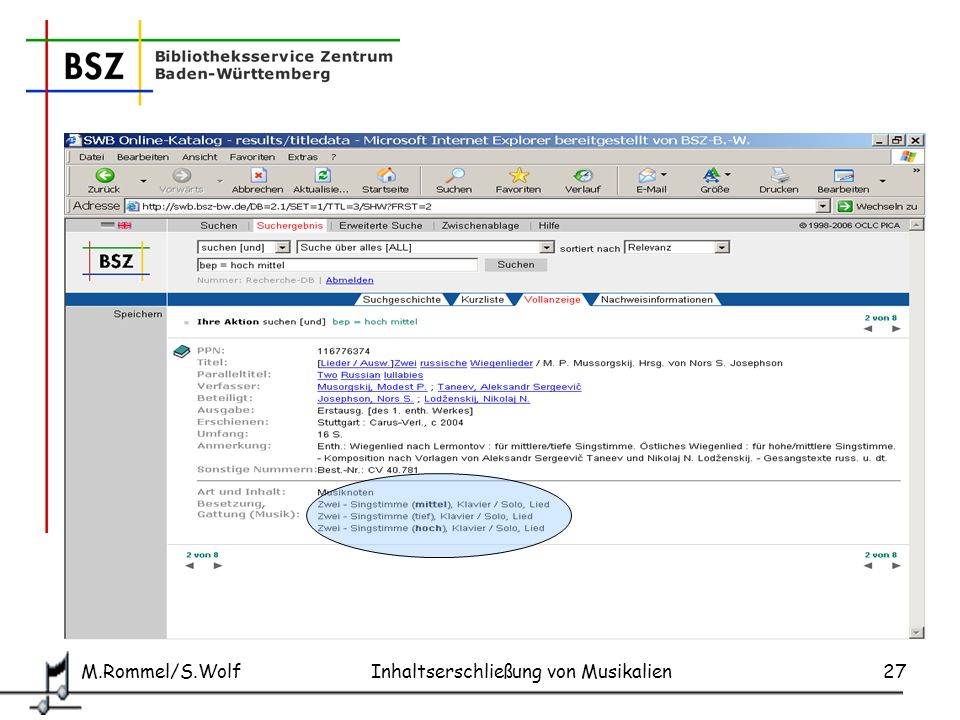Click Speichern in the left sidebar
Image resolution: width=960 pixels, height=720 pixels.
[138, 314]
